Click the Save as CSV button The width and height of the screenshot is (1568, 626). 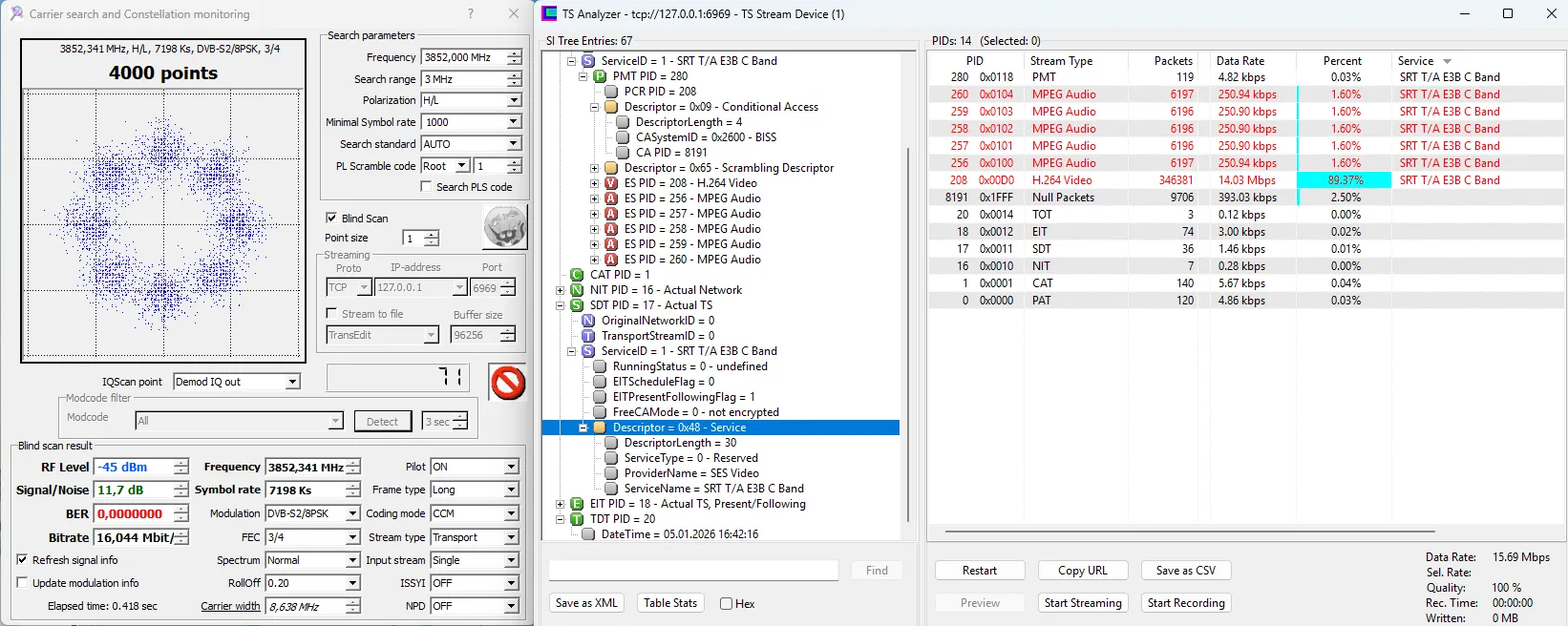[x=1185, y=571]
